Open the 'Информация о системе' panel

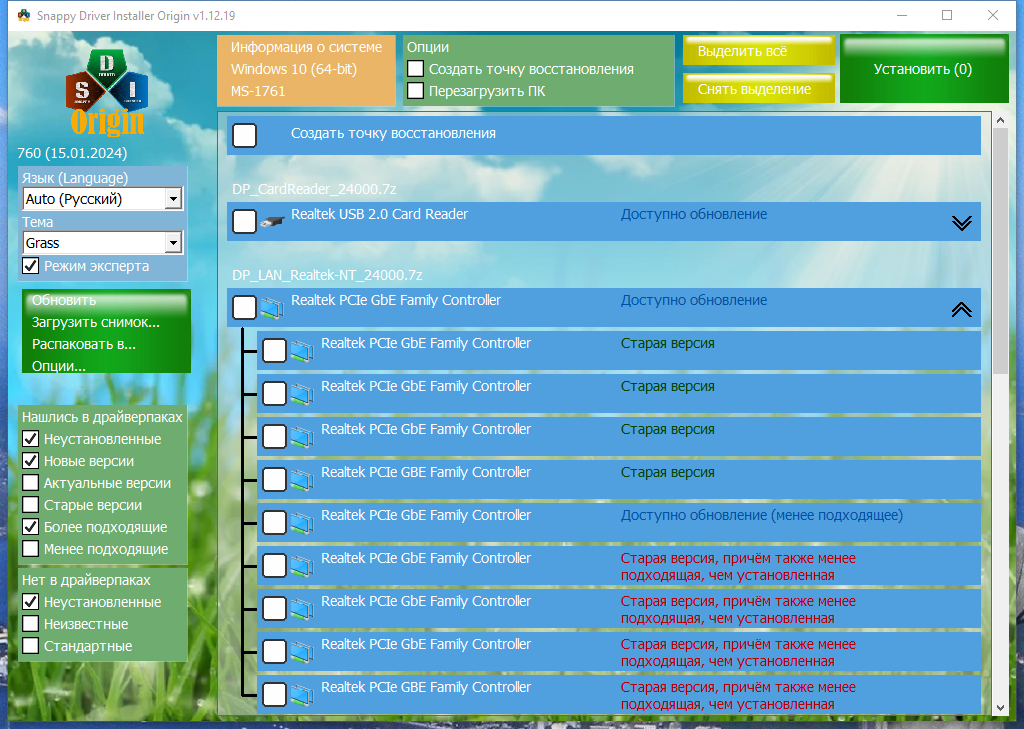[x=306, y=71]
